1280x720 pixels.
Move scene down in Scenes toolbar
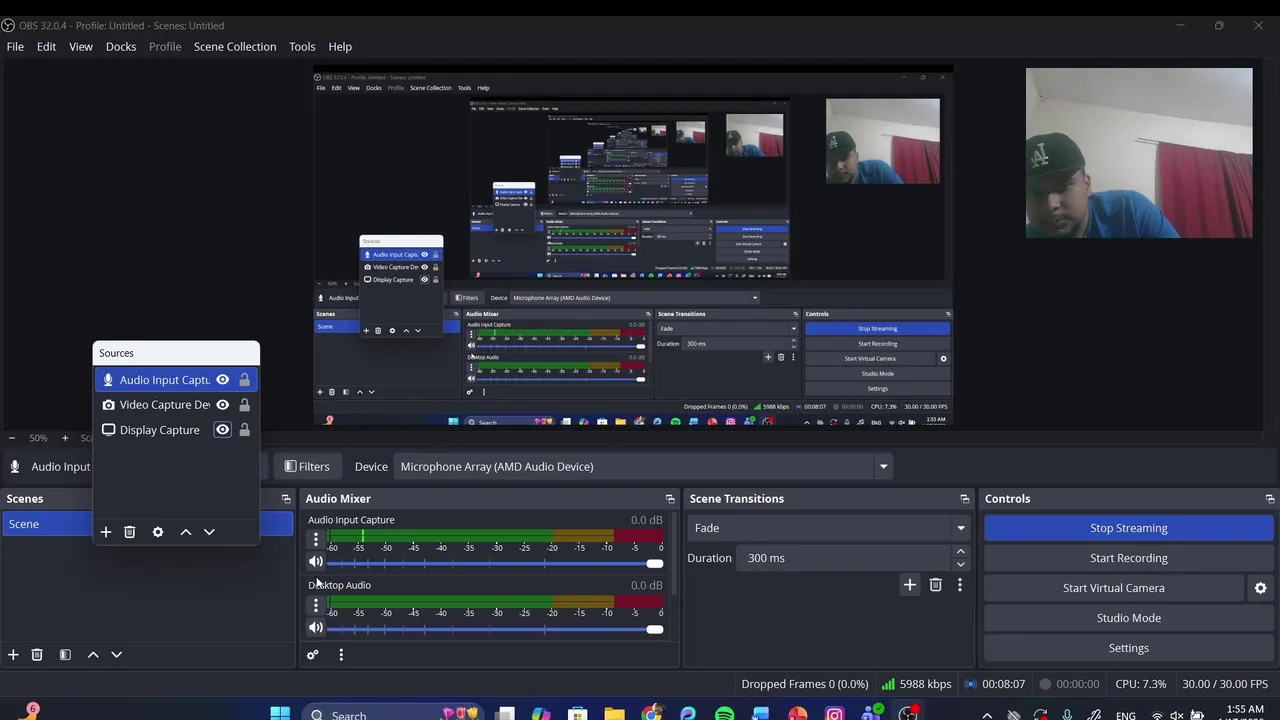116,654
